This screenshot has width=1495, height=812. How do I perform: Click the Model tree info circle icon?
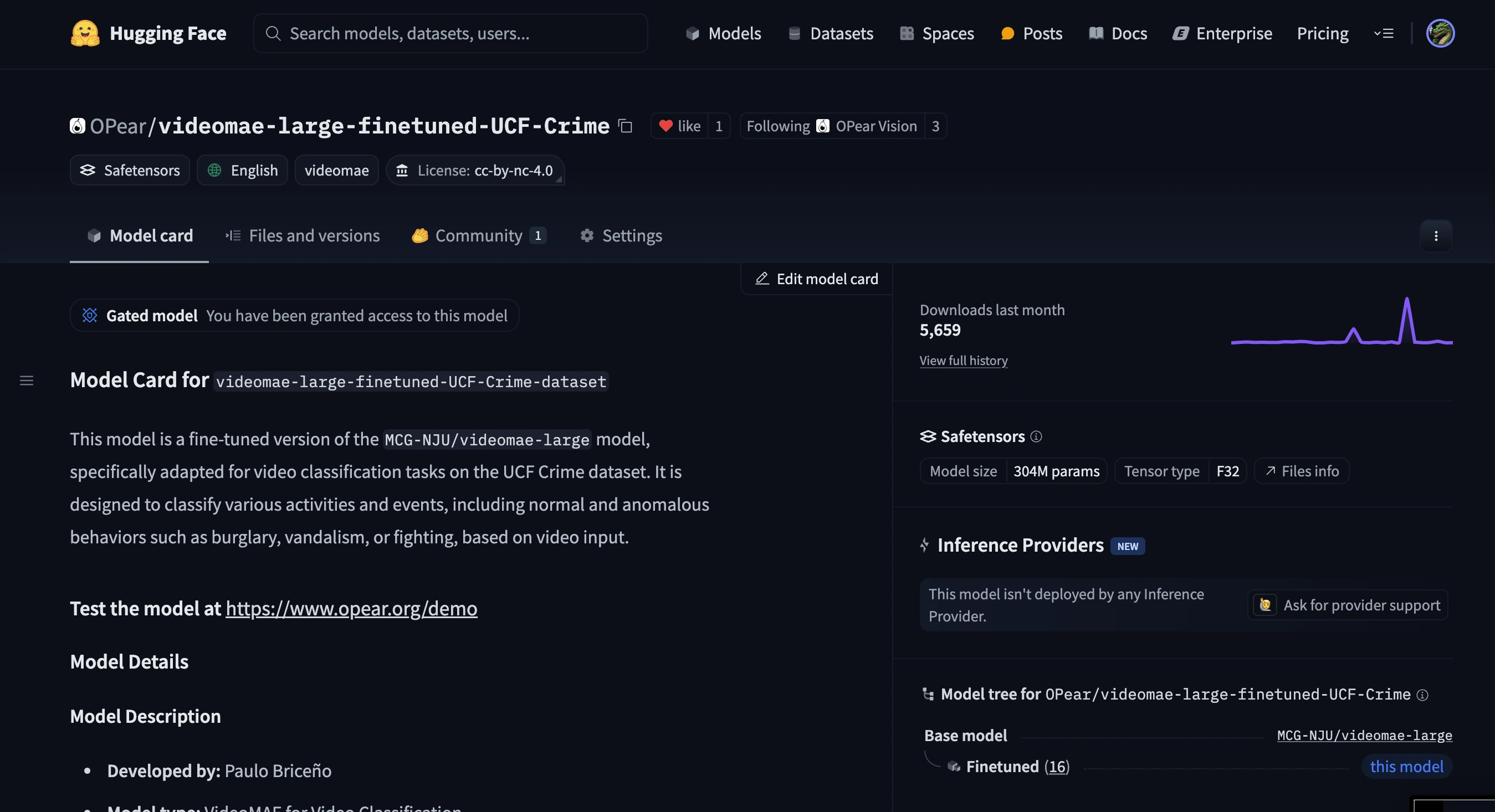[1422, 695]
